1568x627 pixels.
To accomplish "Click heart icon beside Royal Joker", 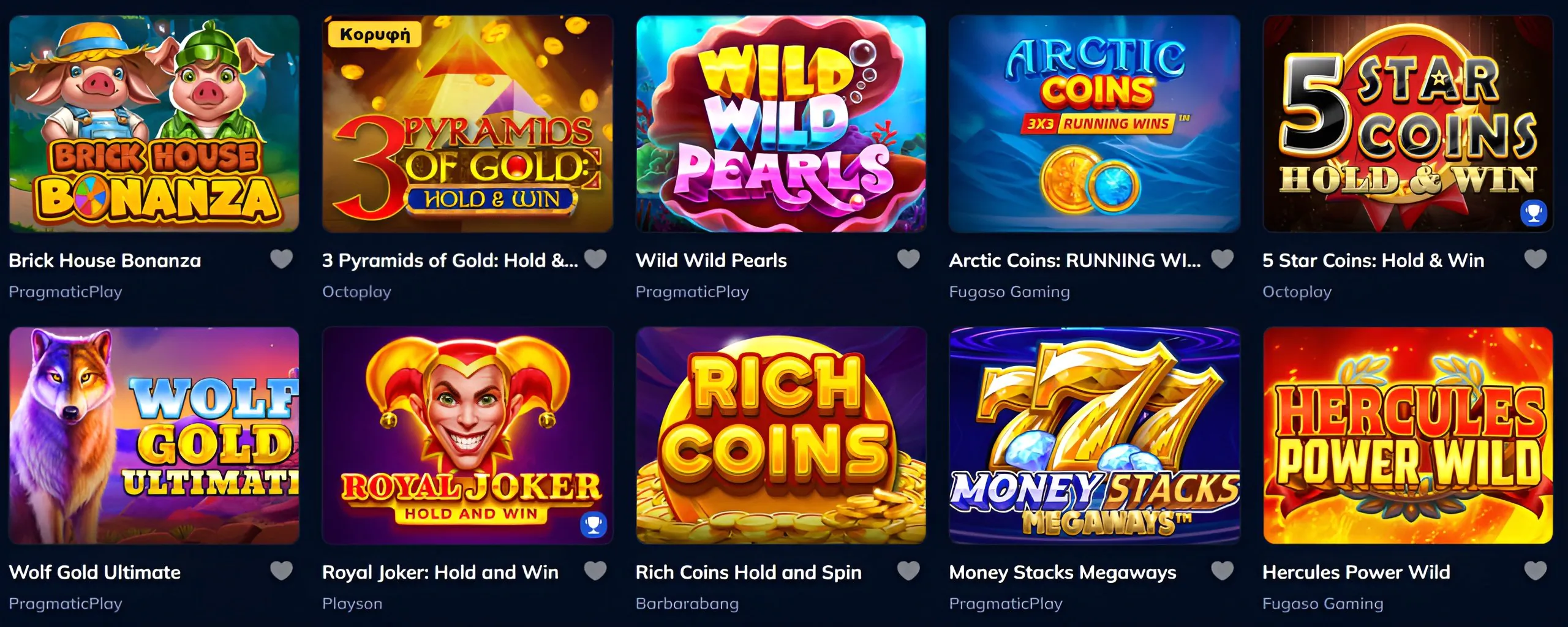I will tap(595, 571).
